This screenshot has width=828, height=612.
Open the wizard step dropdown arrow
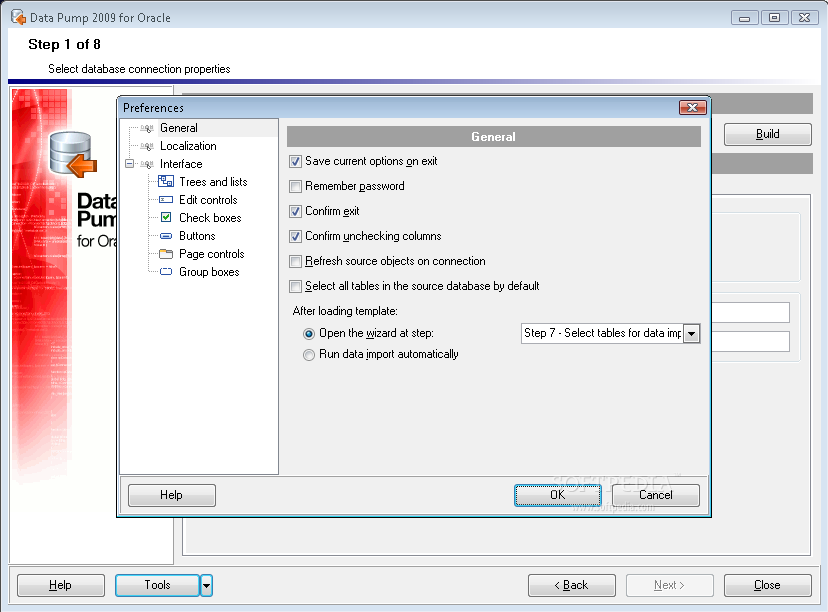tap(691, 334)
